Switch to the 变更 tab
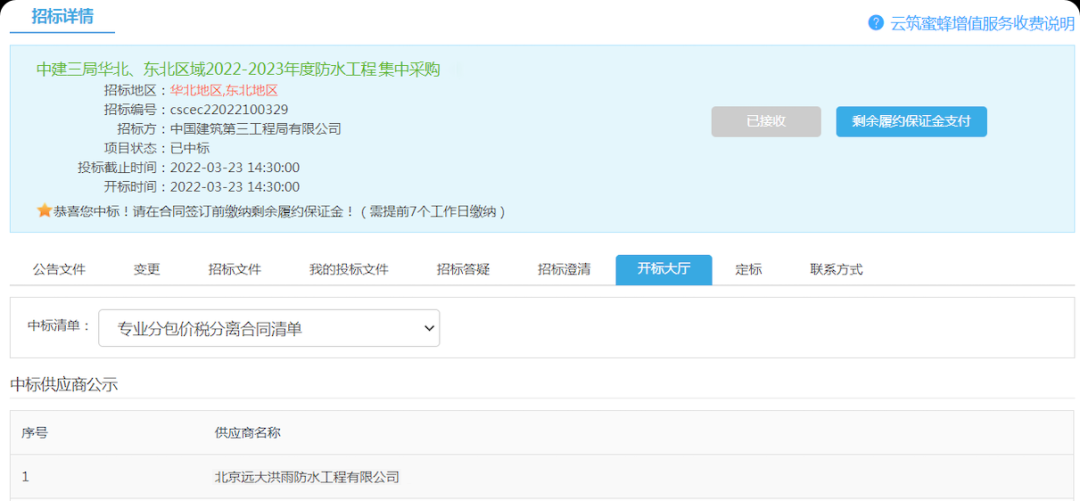This screenshot has height=501, width=1080. pyautogui.click(x=147, y=269)
